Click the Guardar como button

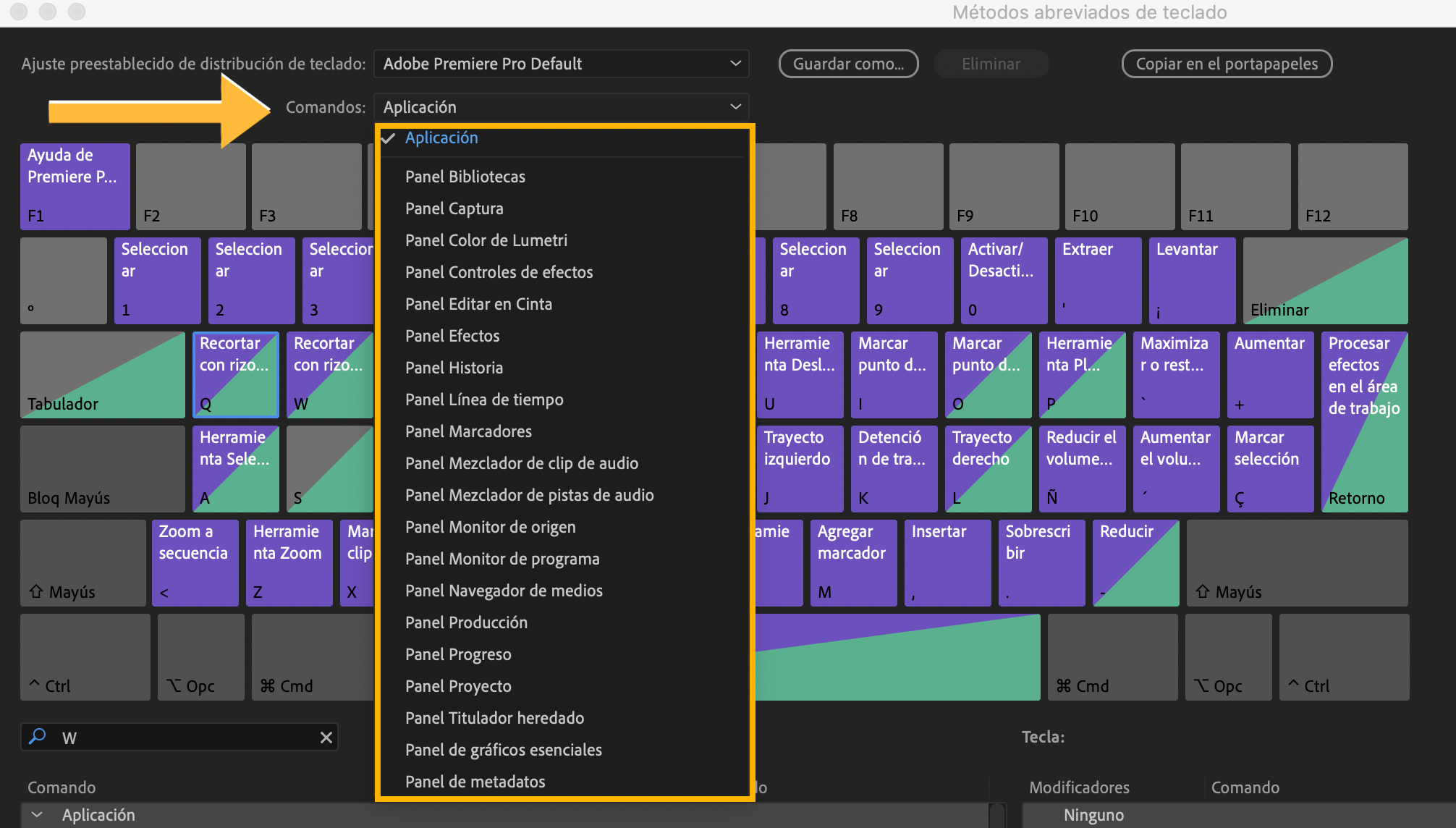click(849, 64)
